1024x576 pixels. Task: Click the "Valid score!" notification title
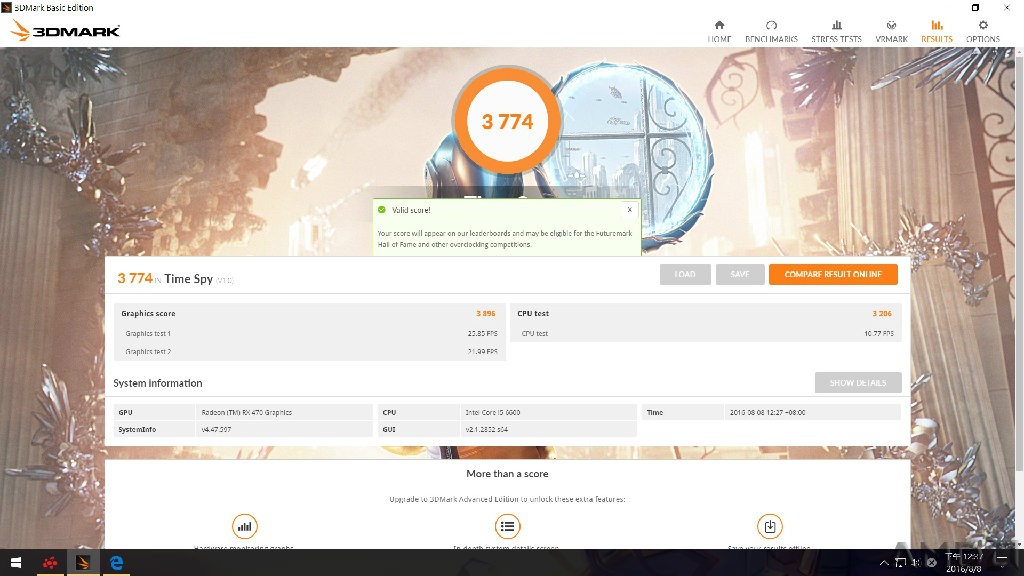[411, 210]
